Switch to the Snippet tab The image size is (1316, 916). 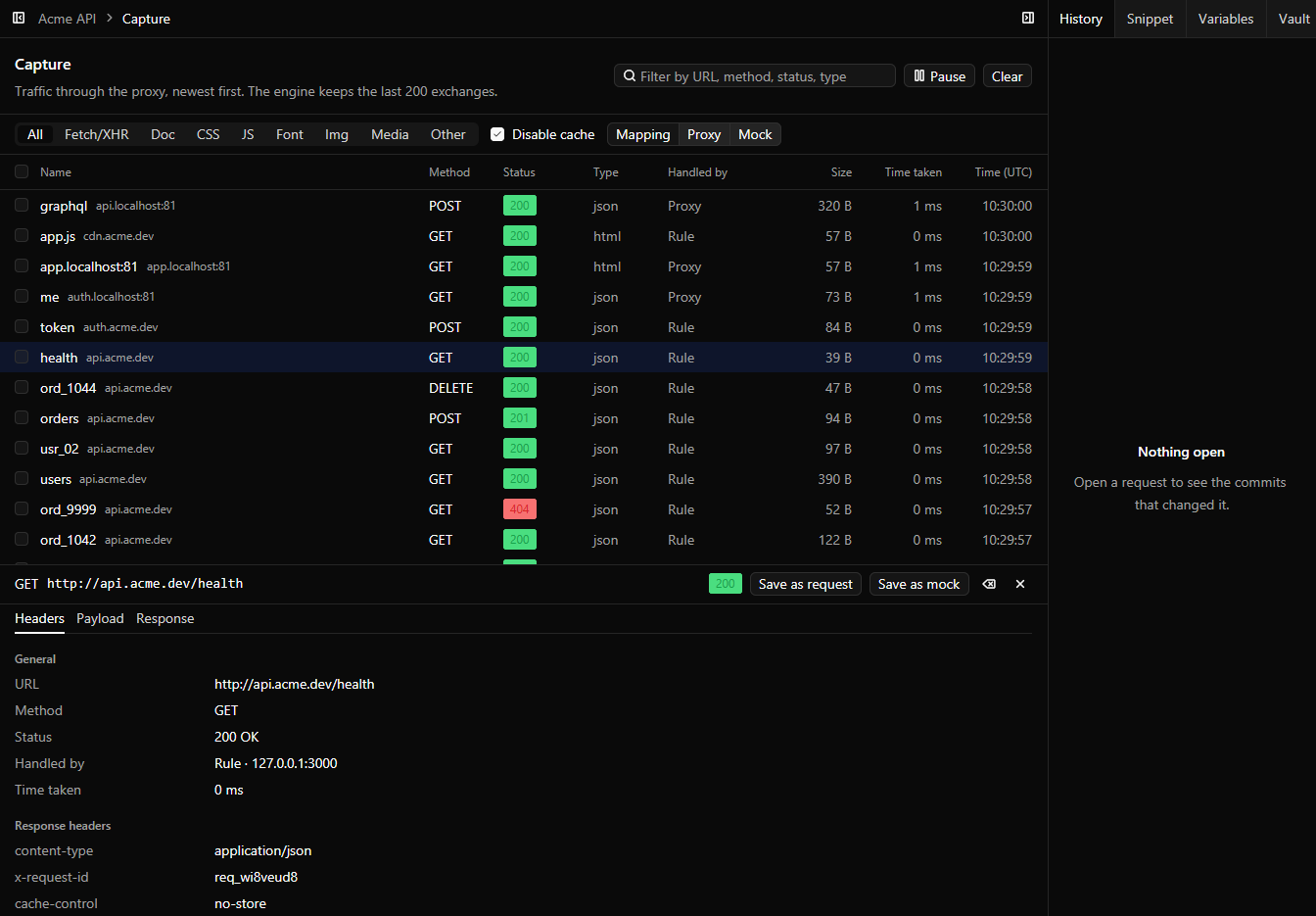[1150, 19]
